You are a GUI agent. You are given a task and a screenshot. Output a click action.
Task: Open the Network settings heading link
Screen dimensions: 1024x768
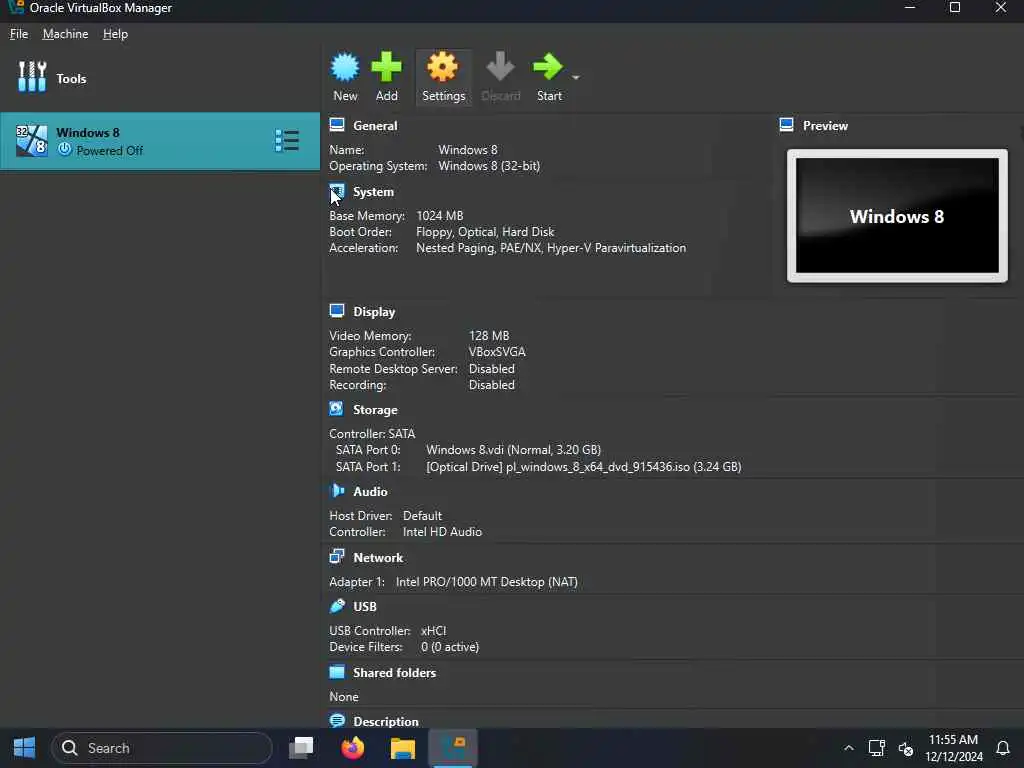click(x=377, y=558)
